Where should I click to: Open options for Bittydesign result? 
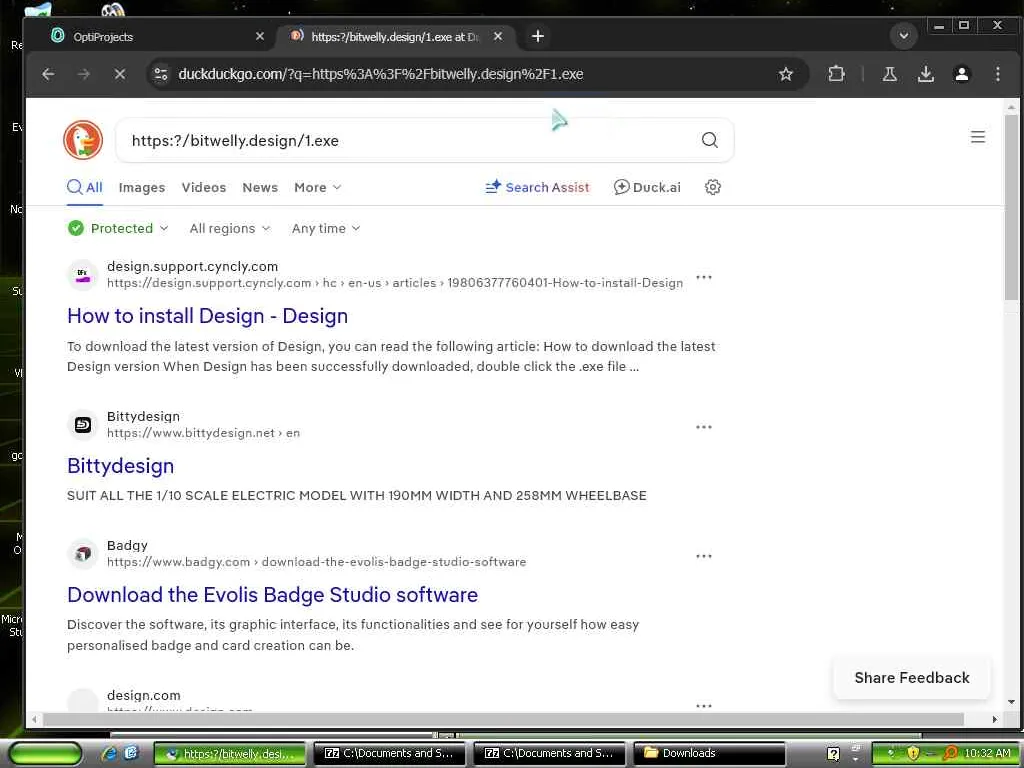pos(703,426)
